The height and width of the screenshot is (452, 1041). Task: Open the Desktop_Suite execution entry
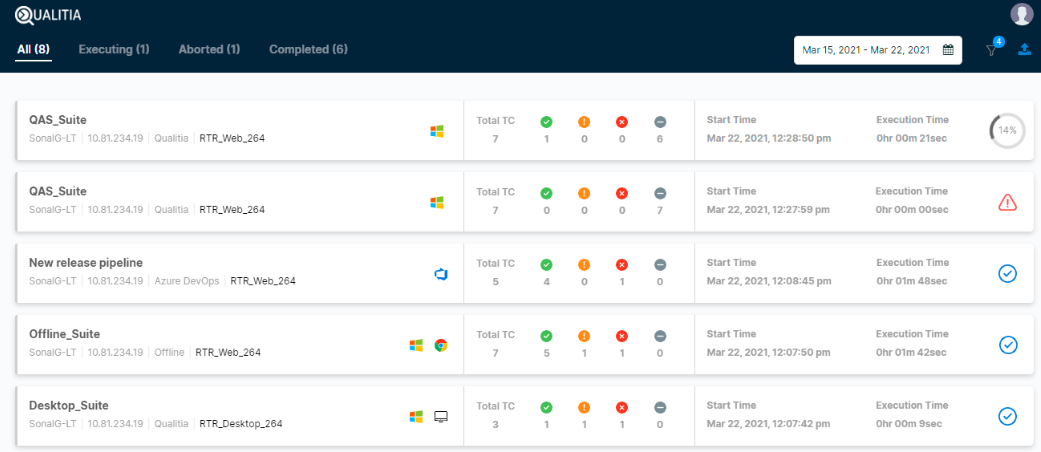pos(69,406)
